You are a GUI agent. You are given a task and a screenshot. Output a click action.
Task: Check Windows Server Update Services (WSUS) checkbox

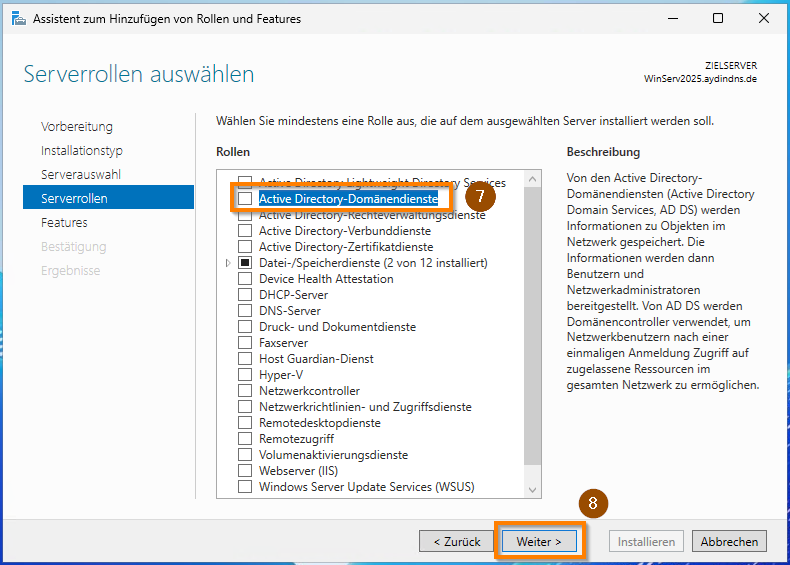point(245,487)
